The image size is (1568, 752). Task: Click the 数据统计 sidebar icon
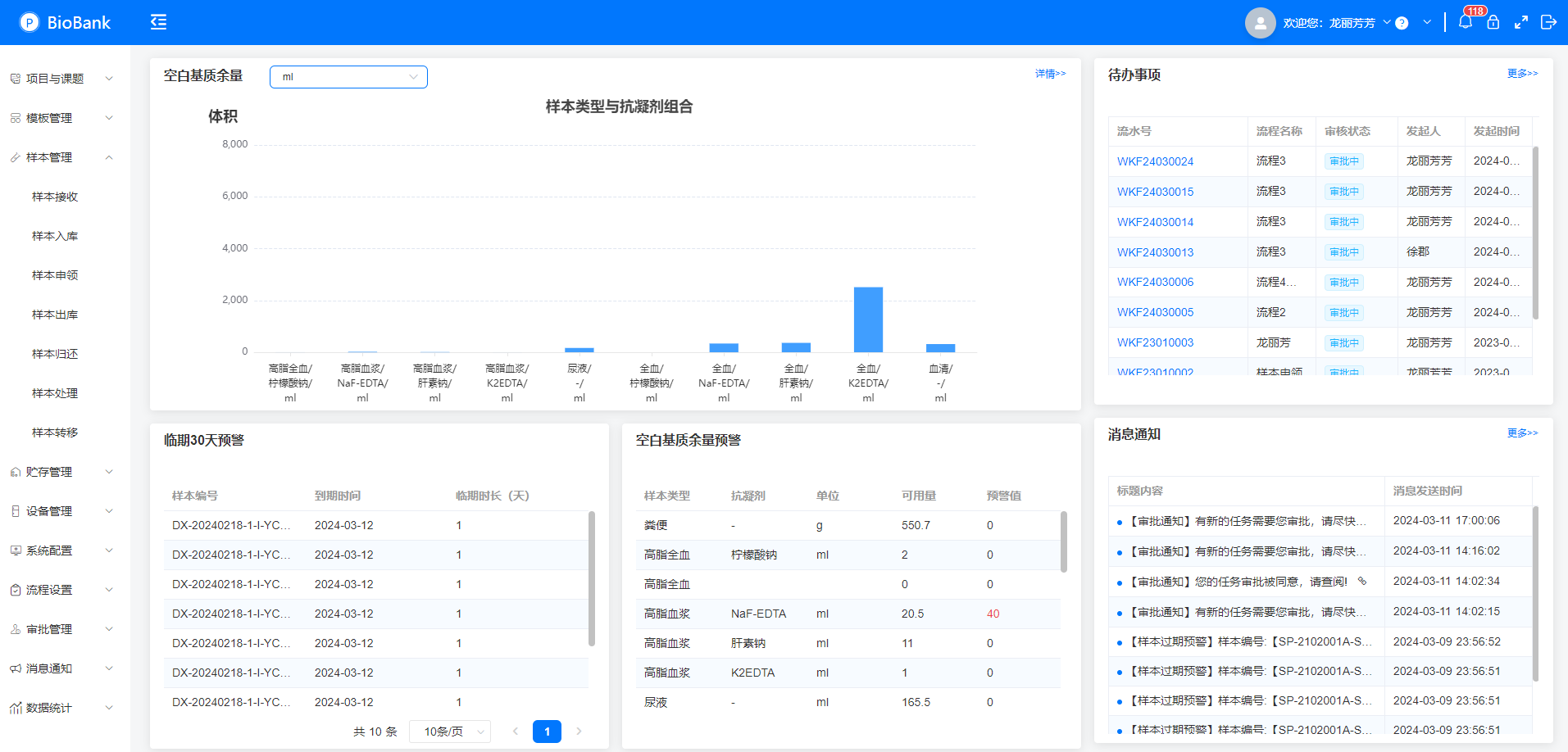pos(16,708)
